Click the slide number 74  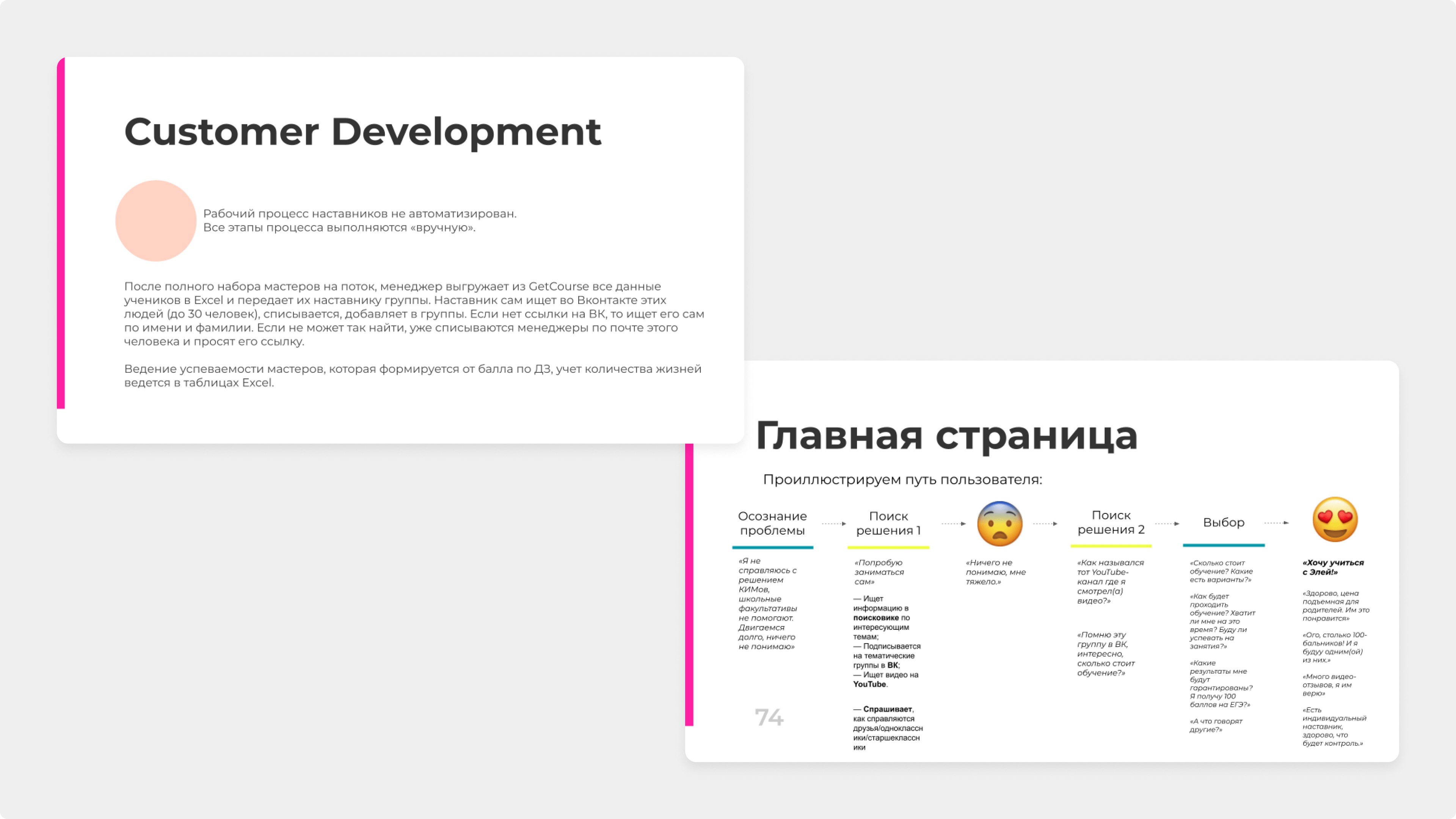point(769,718)
